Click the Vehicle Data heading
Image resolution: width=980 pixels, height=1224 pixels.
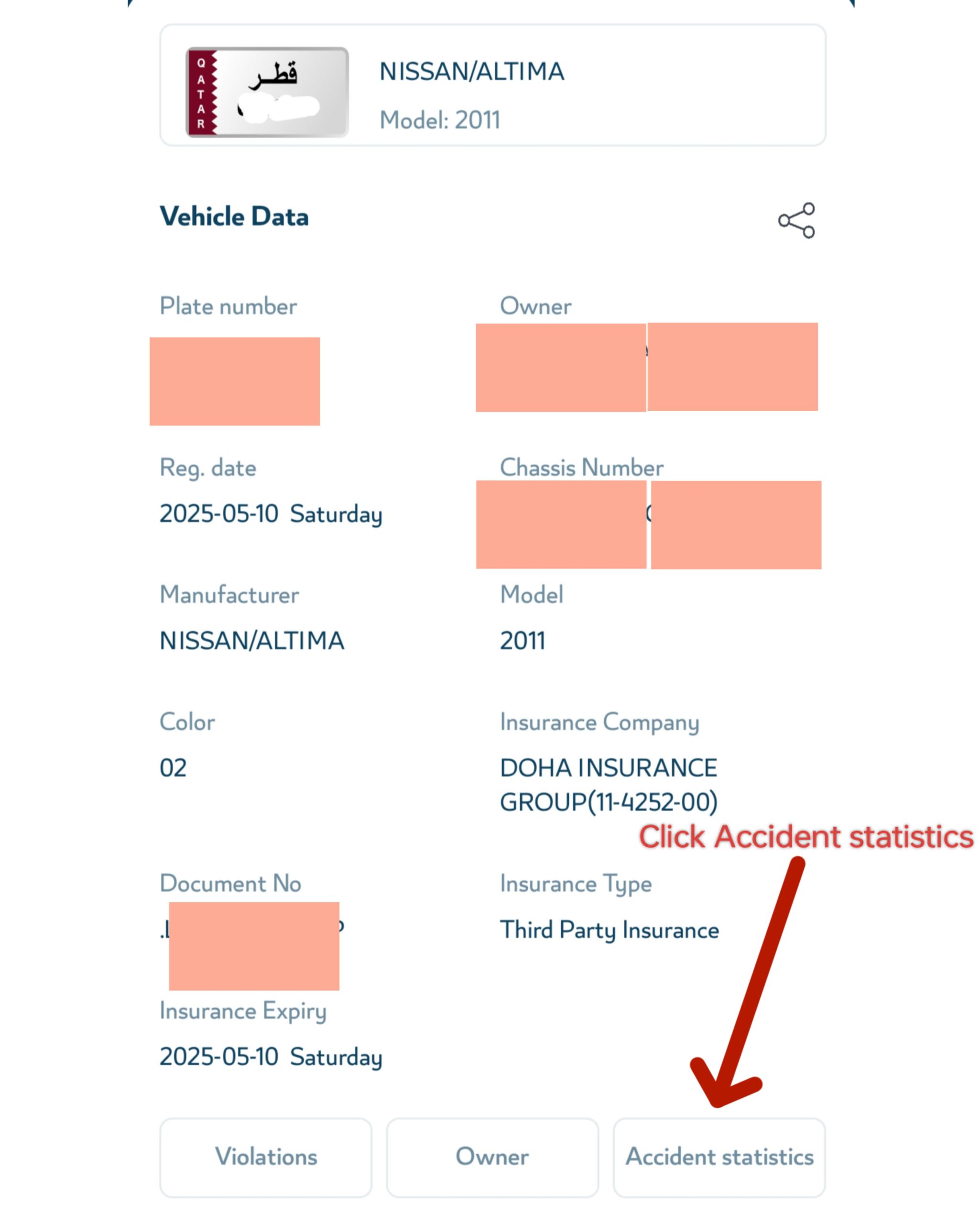click(x=234, y=217)
